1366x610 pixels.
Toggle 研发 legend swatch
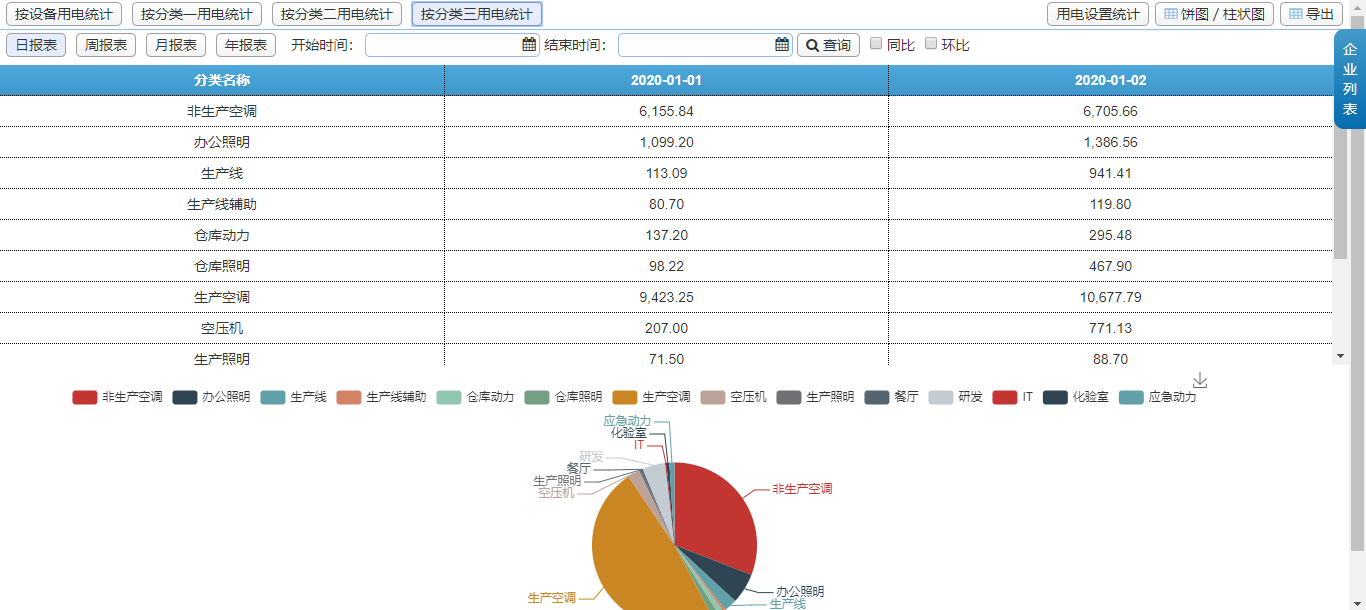tap(941, 397)
